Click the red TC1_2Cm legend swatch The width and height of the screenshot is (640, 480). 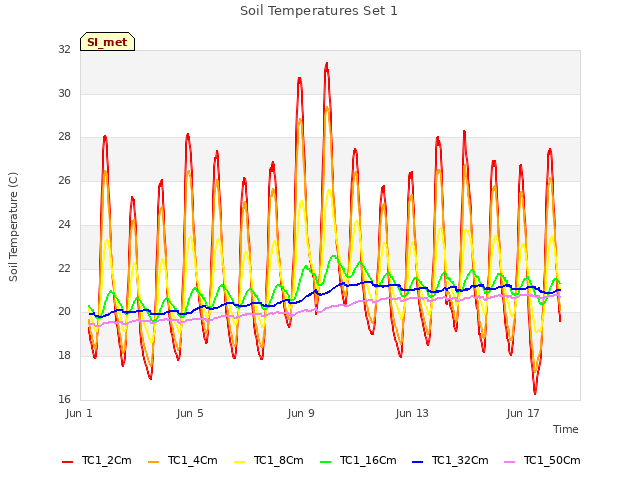[x=67, y=462]
